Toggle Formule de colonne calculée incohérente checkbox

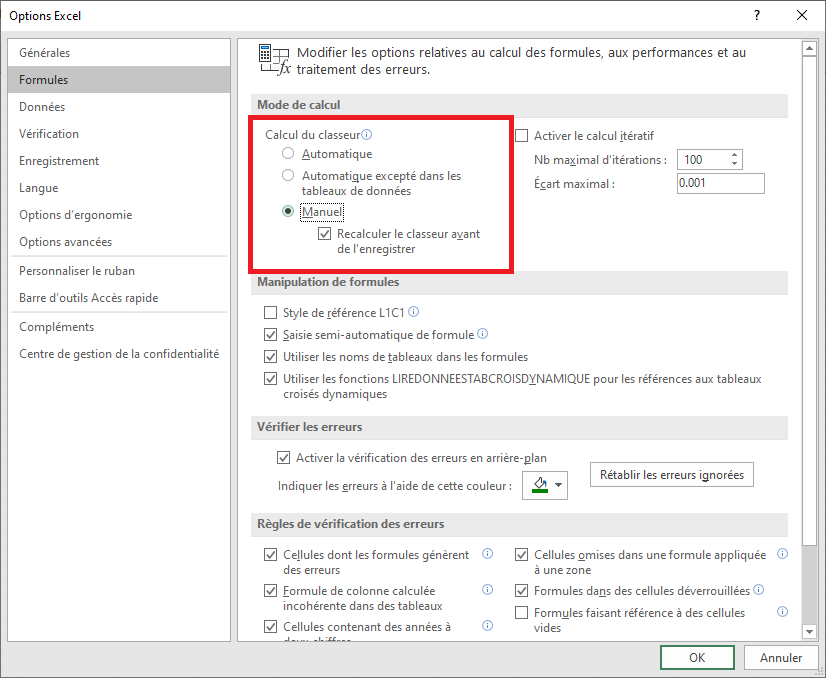click(270, 591)
